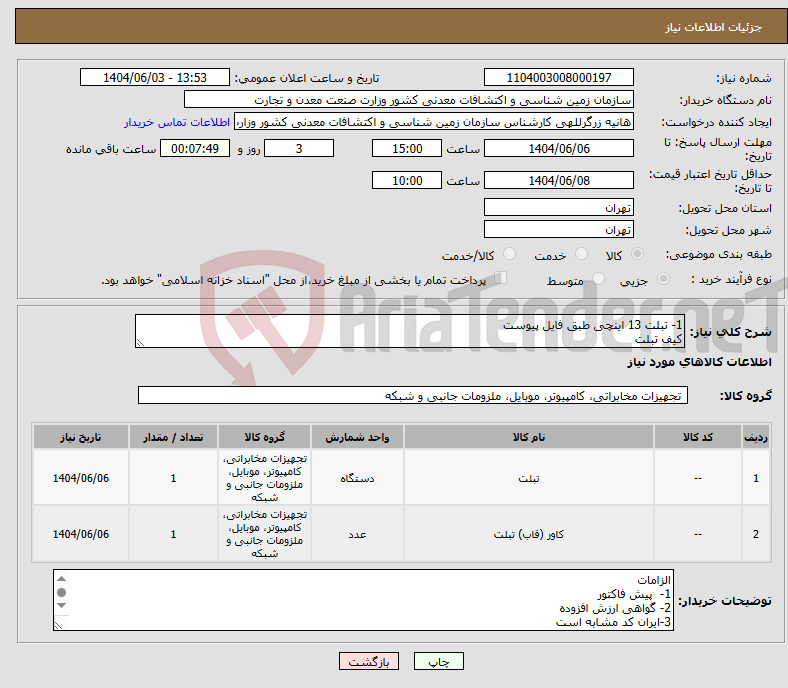Click the عدد unit cell

357,534
